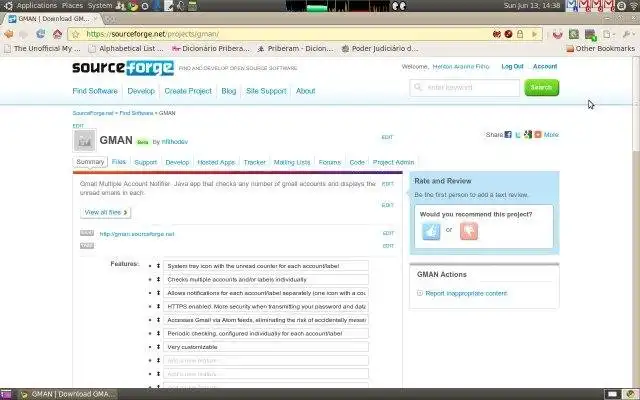The width and height of the screenshot is (640, 400).
Task: Click the GMAN project icon image
Action: click(85, 140)
